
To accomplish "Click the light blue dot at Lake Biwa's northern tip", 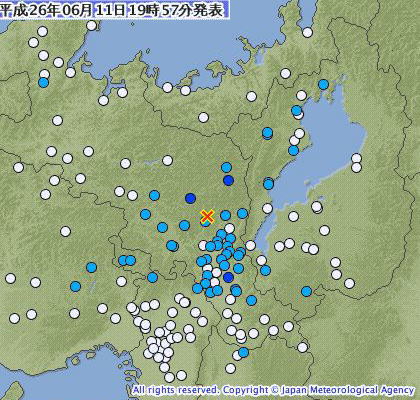I will (323, 84).
